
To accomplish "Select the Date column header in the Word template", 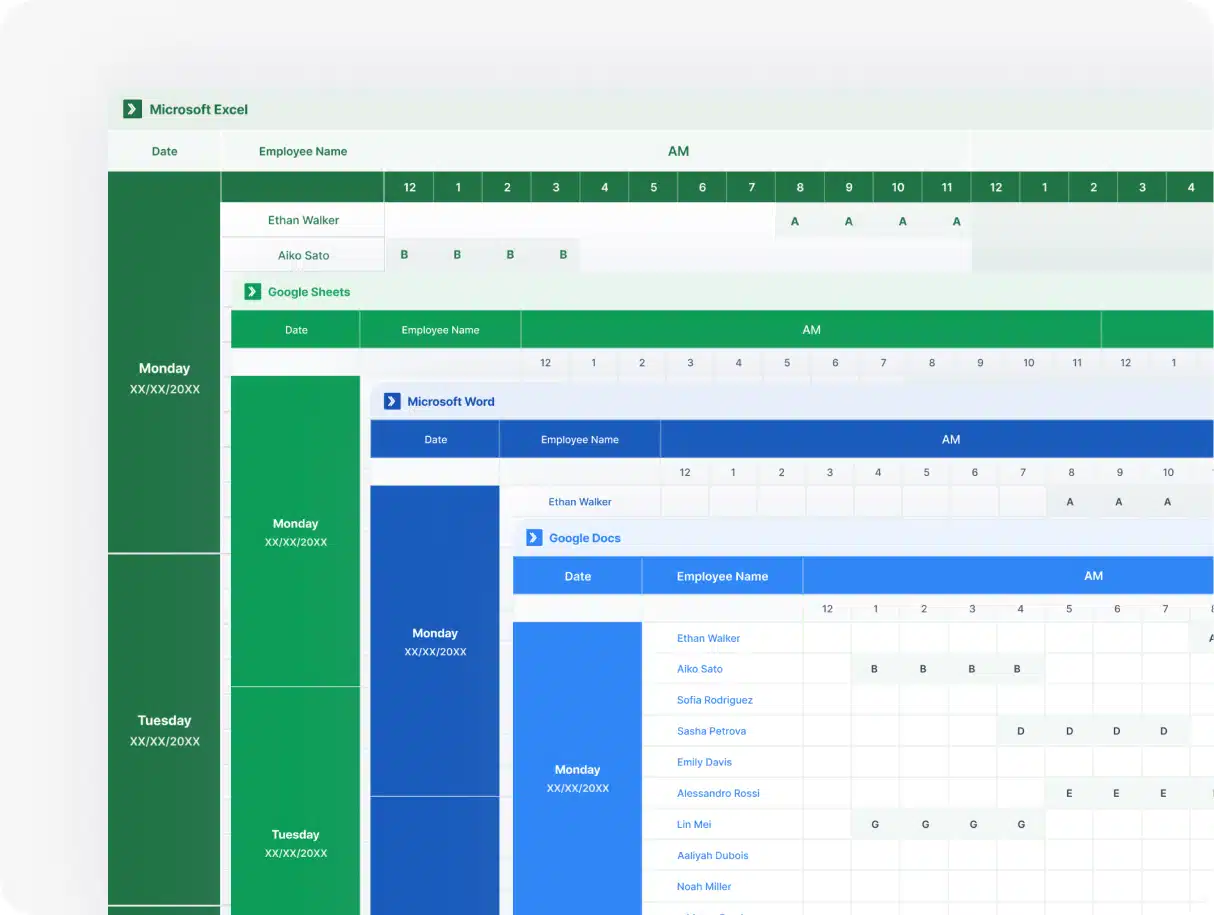I will pos(435,438).
